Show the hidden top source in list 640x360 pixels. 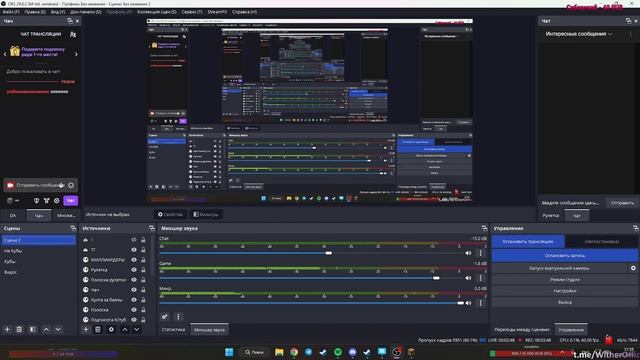(x=134, y=240)
